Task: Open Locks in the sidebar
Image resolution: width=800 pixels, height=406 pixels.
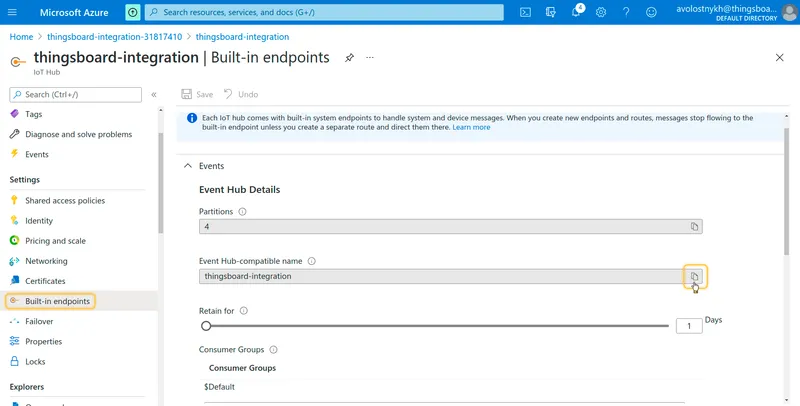Action: pyautogui.click(x=35, y=362)
